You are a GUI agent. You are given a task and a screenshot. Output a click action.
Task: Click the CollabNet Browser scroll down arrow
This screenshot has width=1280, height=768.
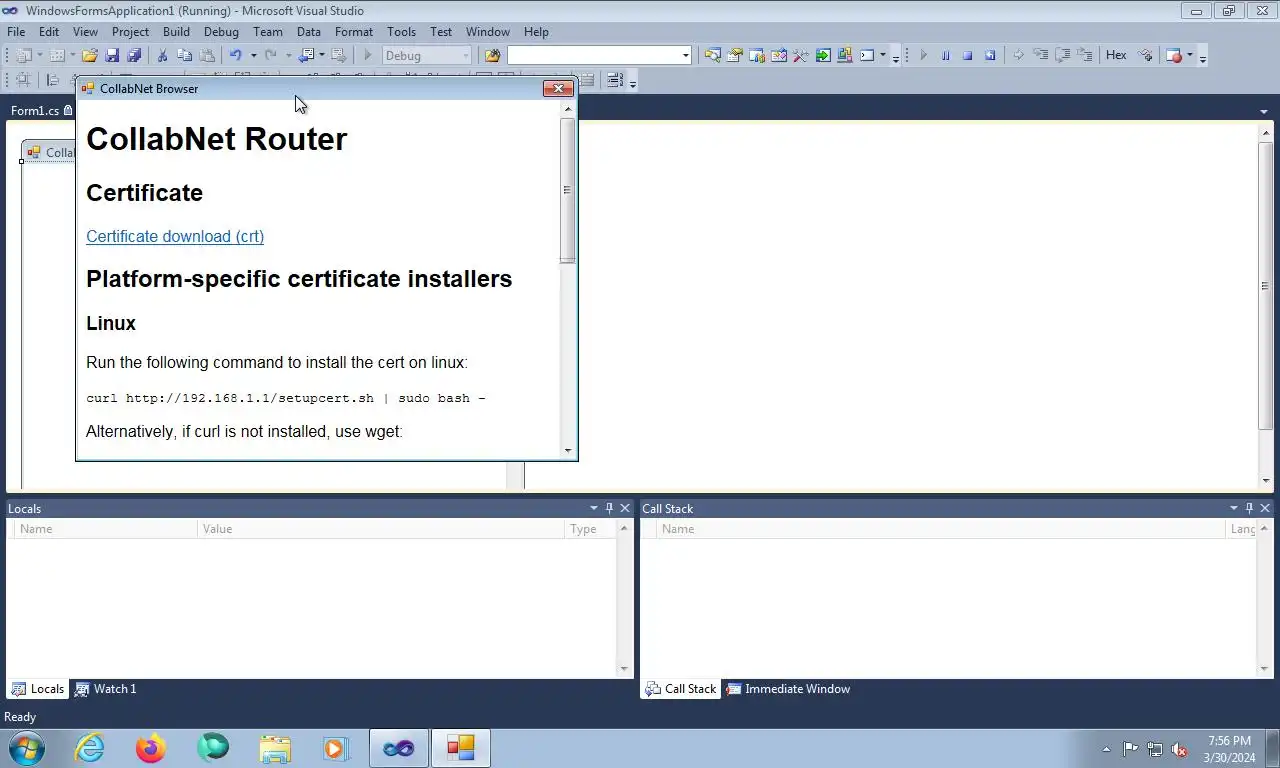568,451
